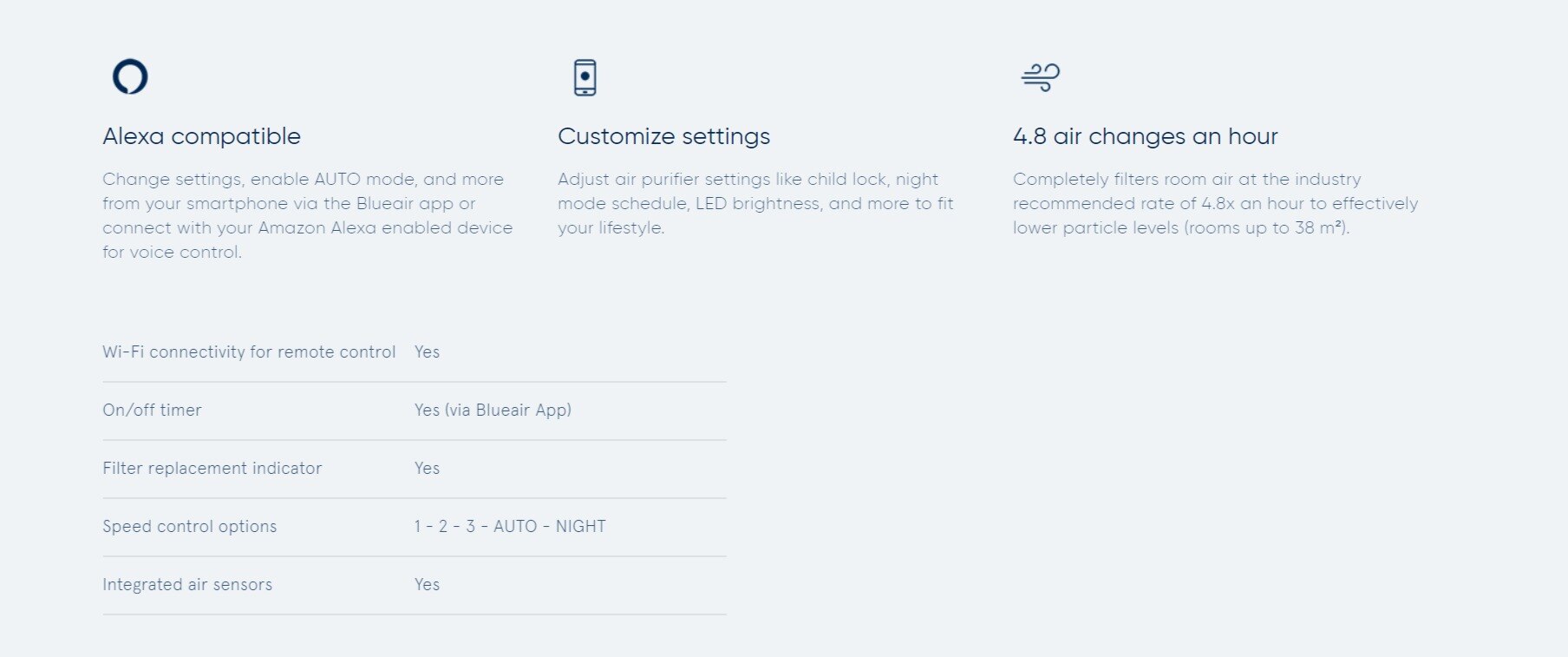1568x657 pixels.
Task: Click the 4.8x hourly filtration description paragraph
Action: pyautogui.click(x=1215, y=203)
